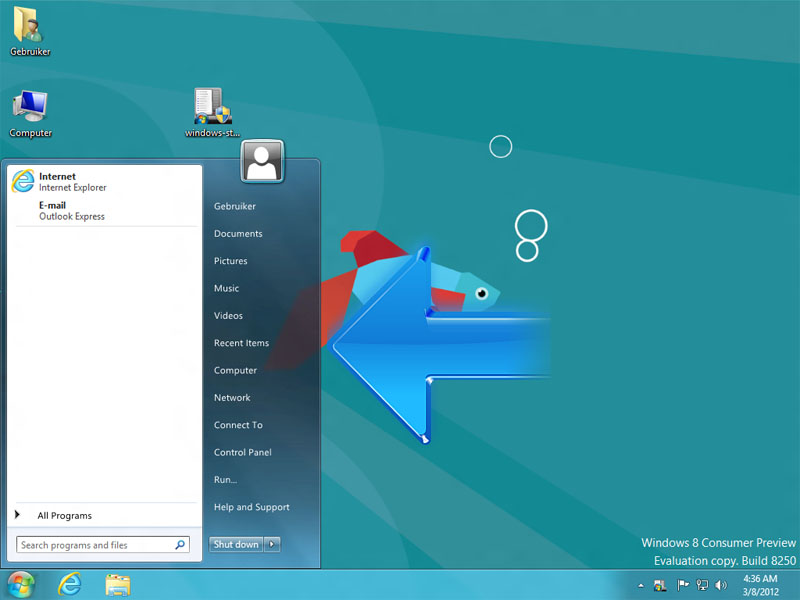The image size is (800, 600).
Task: Open E-mail Outlook Express entry
Action: point(105,211)
